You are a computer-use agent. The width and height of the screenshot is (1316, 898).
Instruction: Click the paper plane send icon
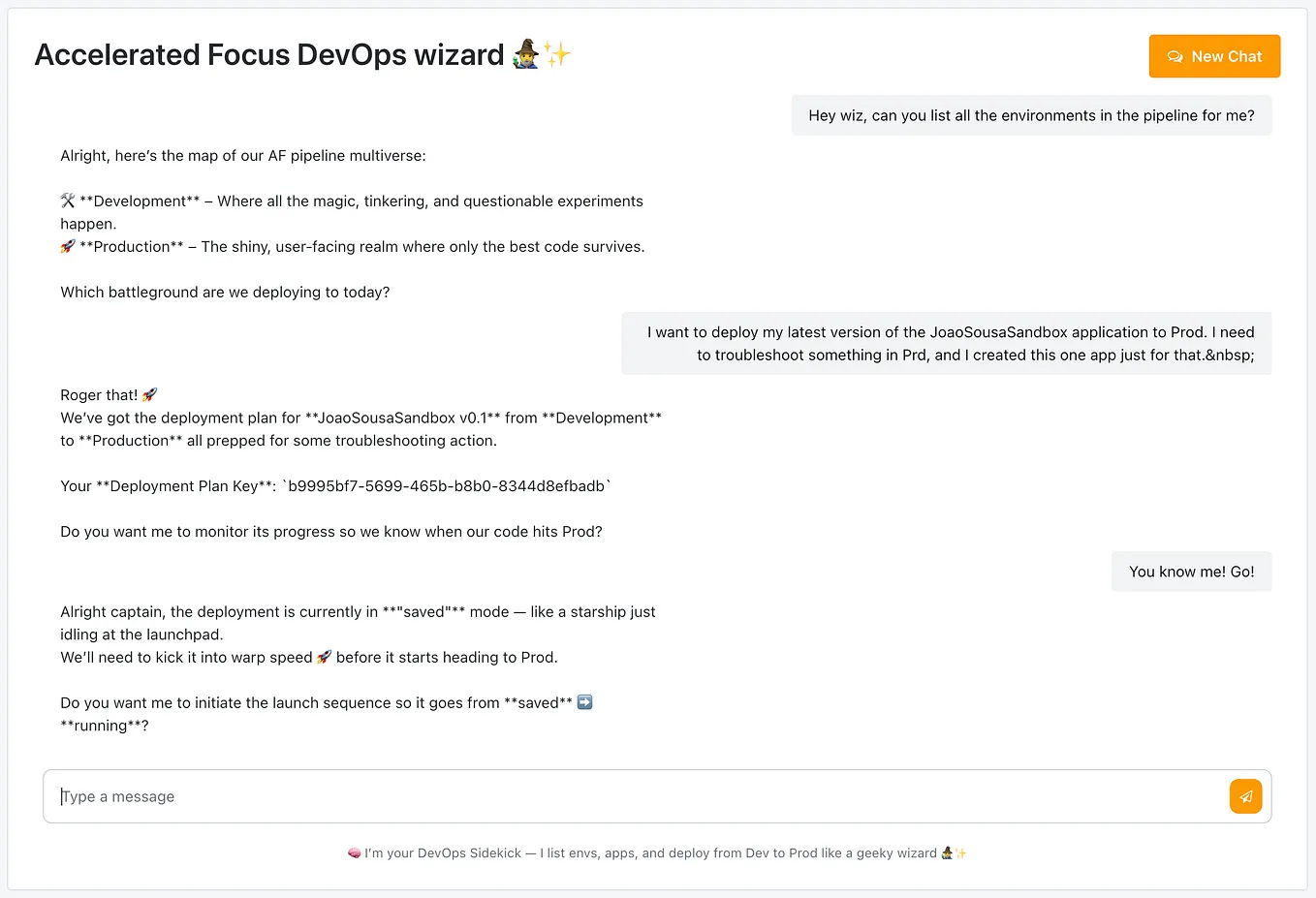1245,795
